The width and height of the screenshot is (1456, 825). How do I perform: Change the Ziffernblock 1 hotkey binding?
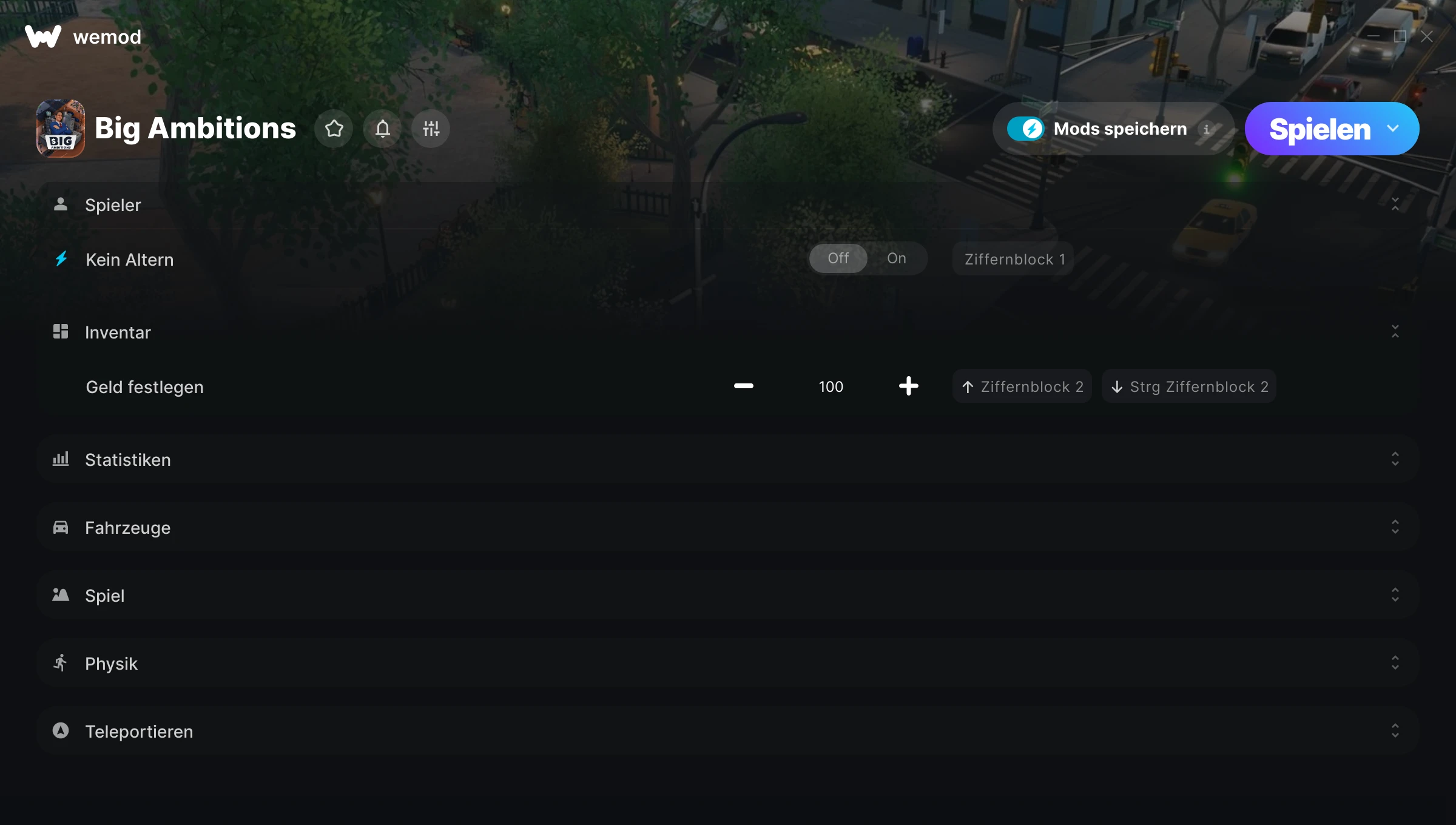[1014, 259]
